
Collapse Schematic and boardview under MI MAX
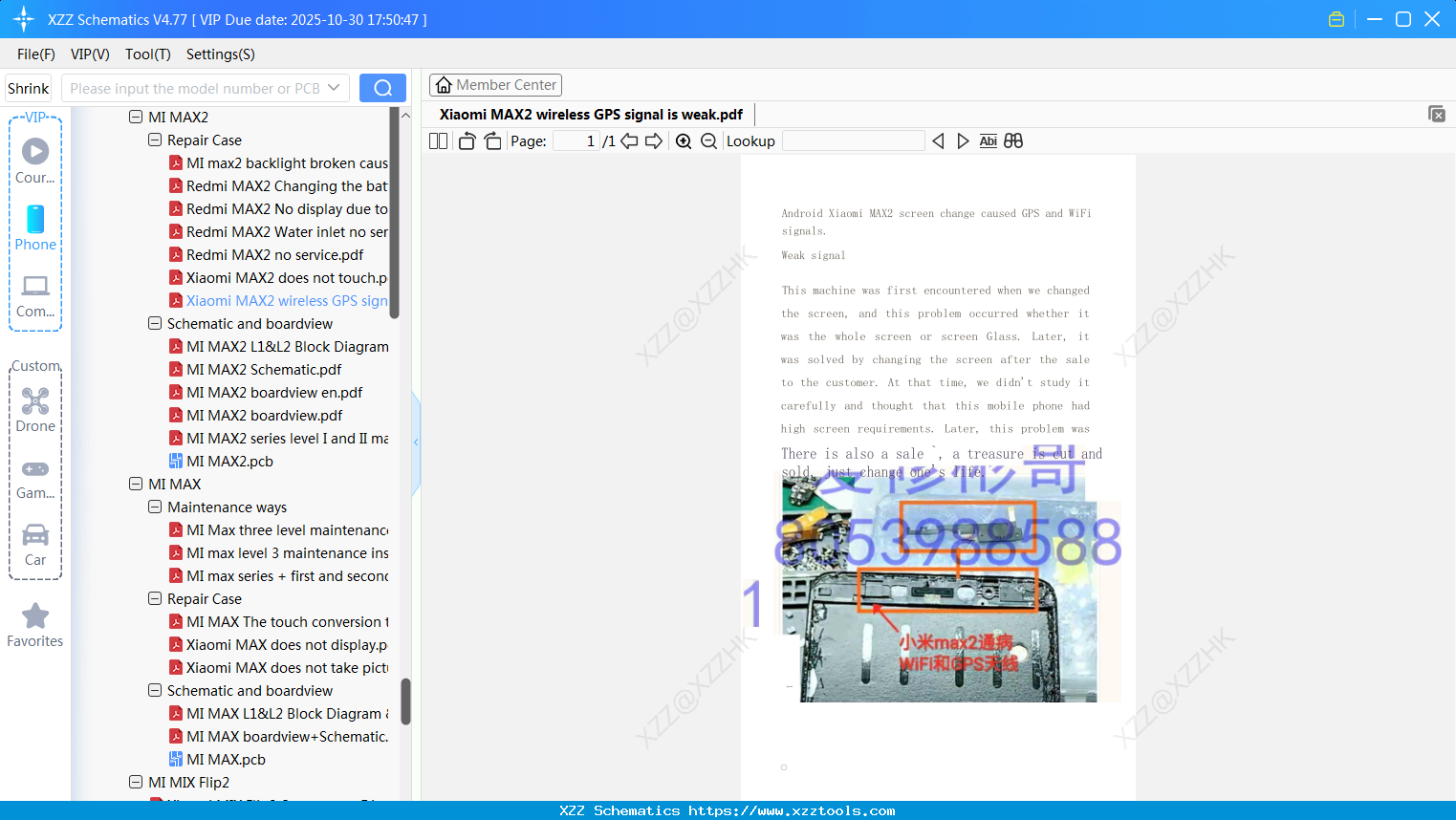point(155,691)
